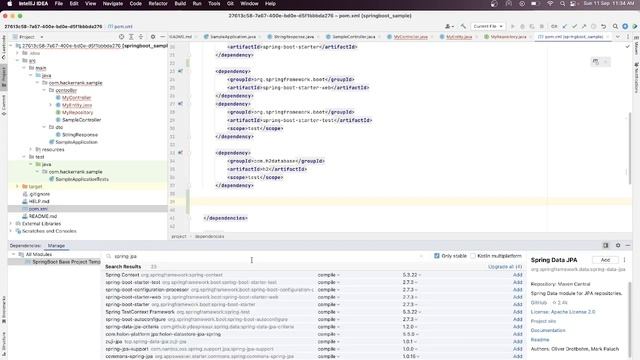Open the Build menu

[x=180, y=4]
